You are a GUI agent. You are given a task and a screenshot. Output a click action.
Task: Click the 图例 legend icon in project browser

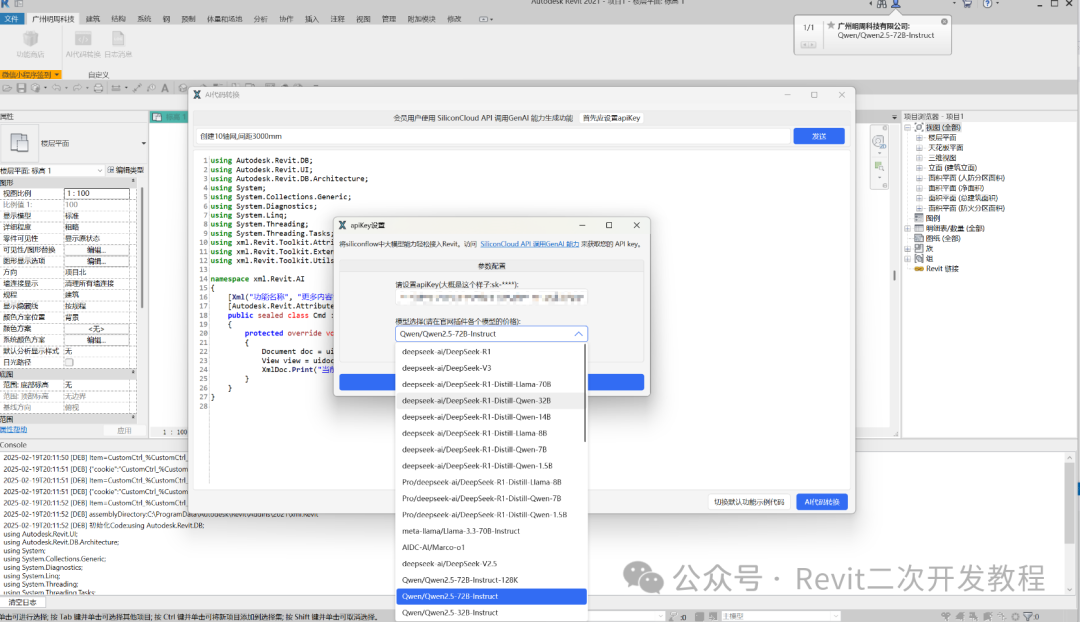[x=919, y=218]
